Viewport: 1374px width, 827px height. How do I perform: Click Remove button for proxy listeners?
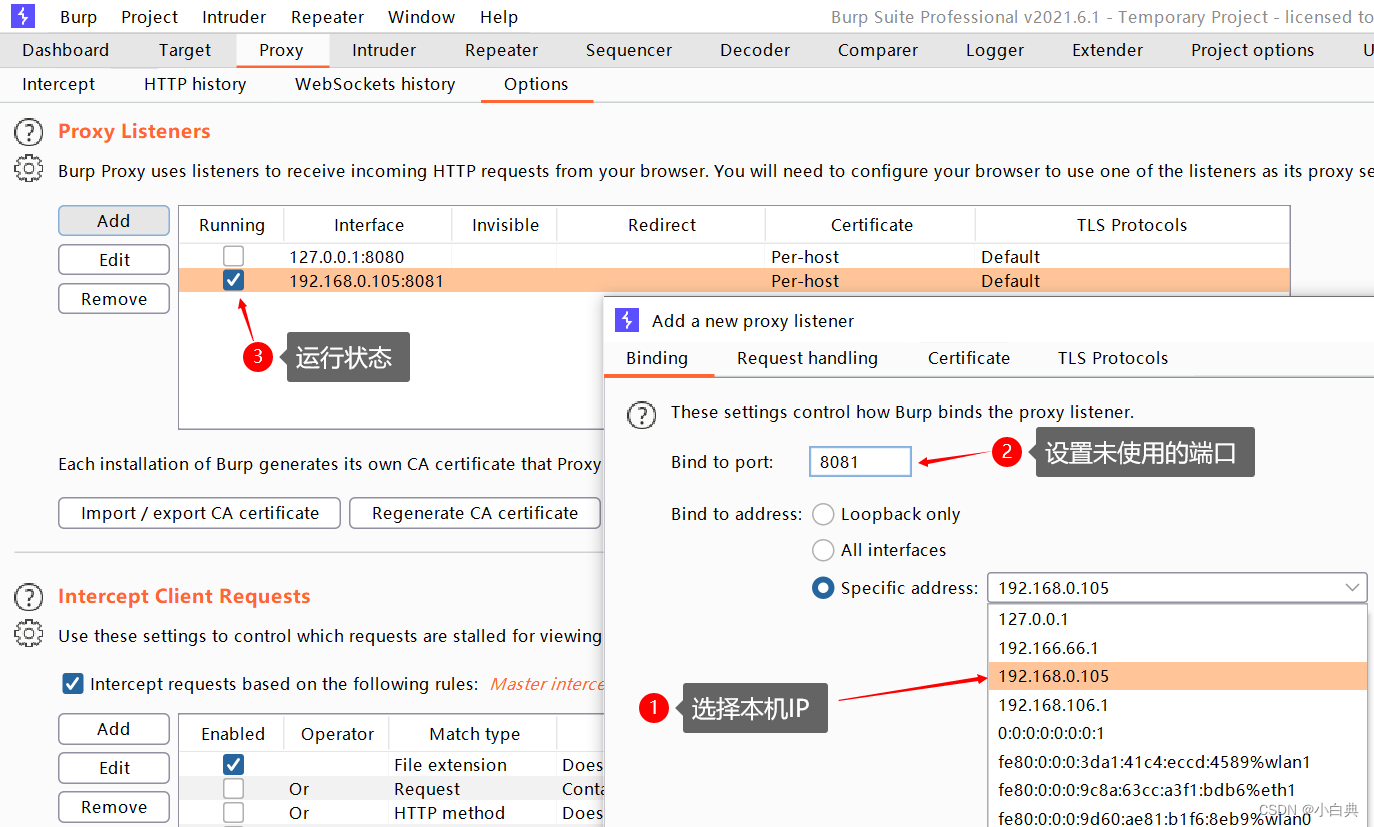pyautogui.click(x=114, y=299)
